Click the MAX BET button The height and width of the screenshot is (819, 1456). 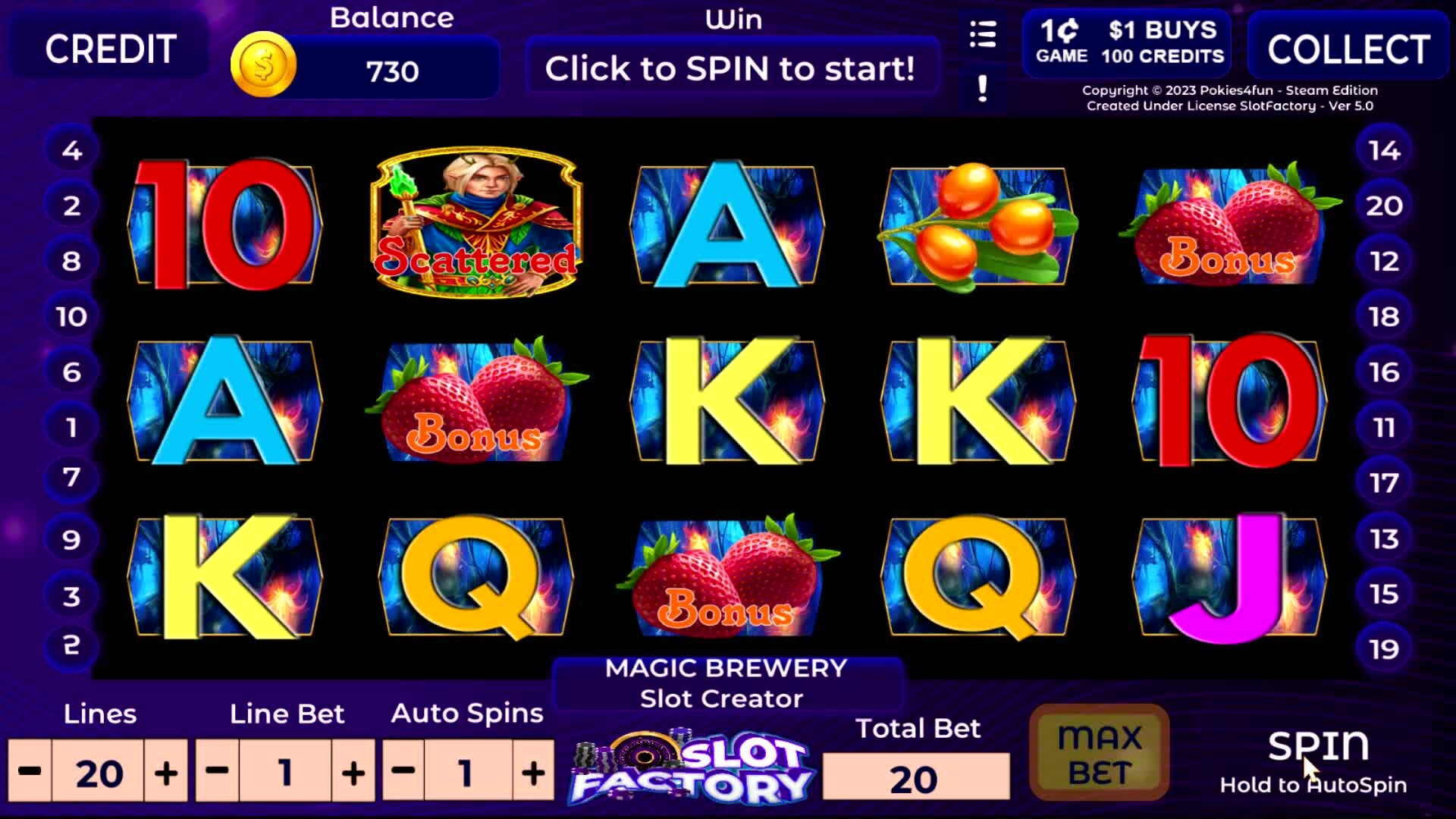[1100, 752]
